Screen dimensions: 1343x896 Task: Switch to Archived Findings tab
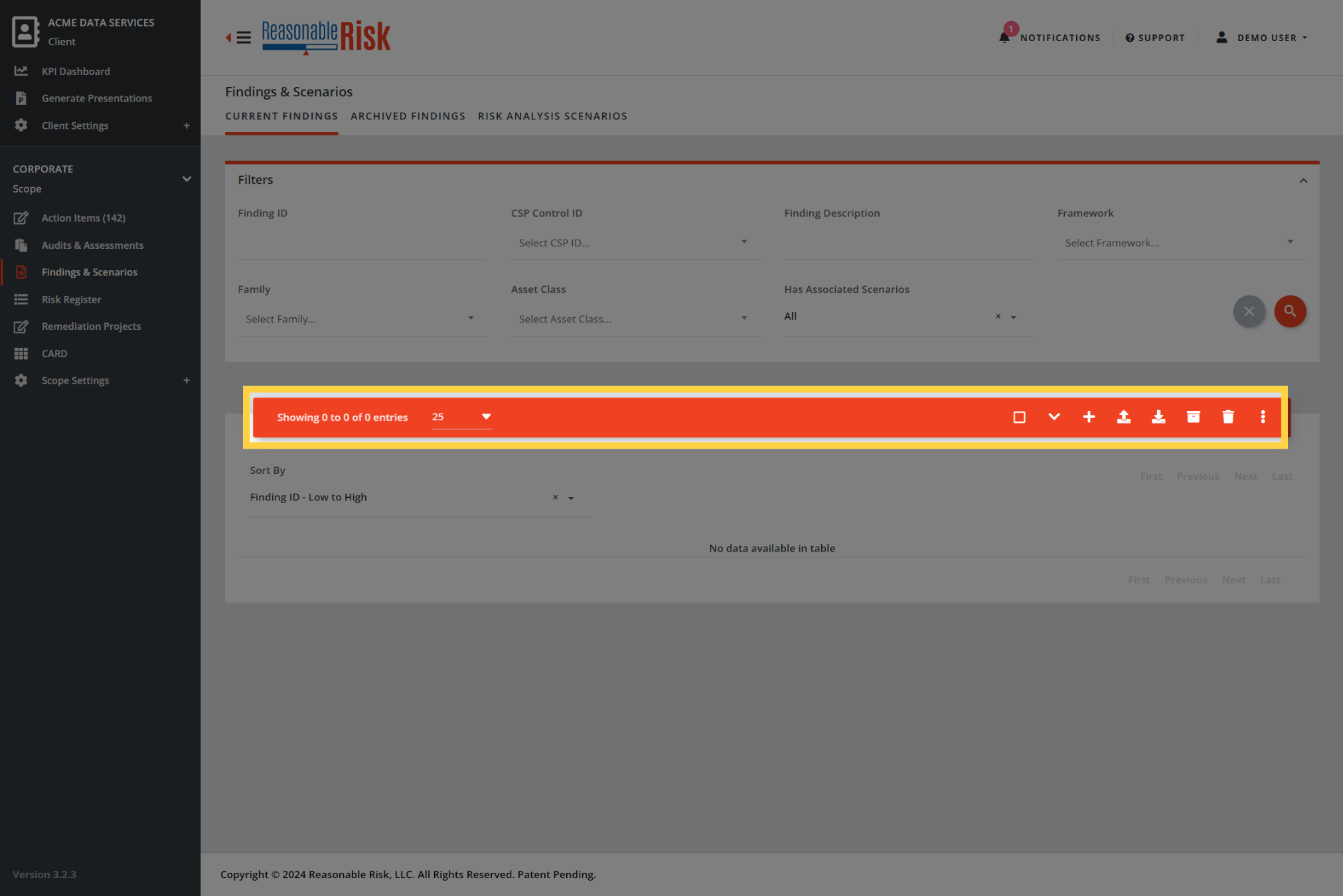[x=408, y=116]
